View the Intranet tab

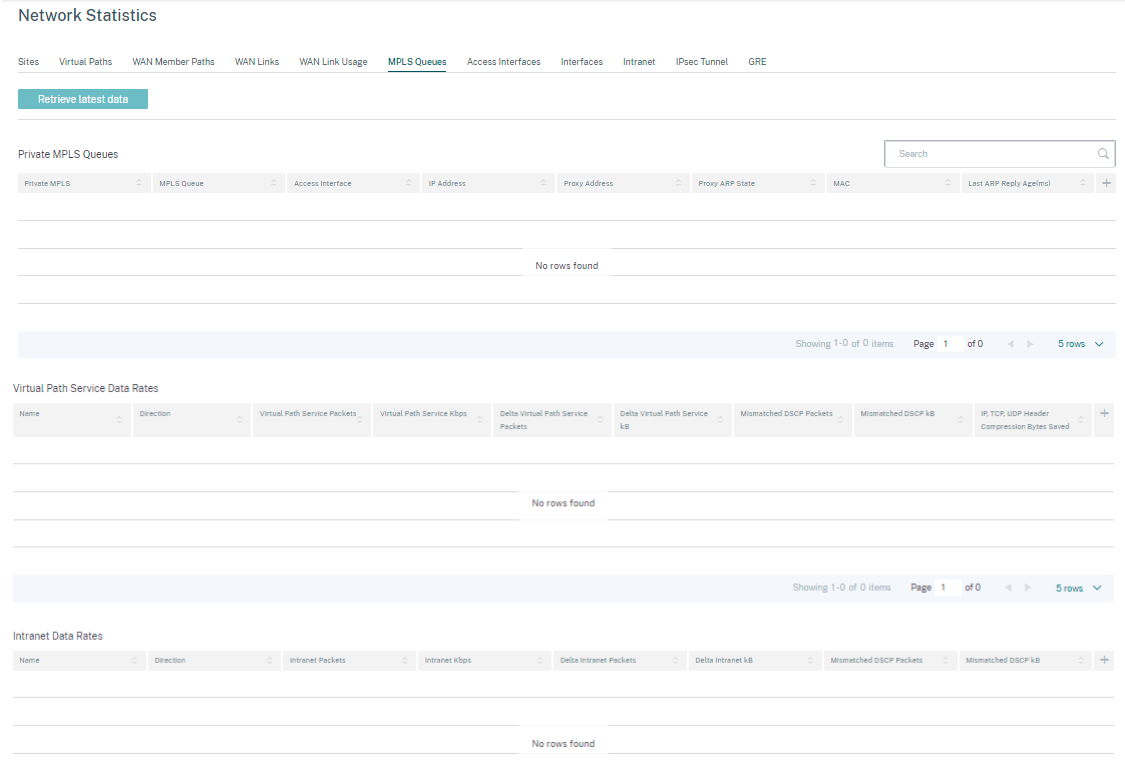point(639,62)
